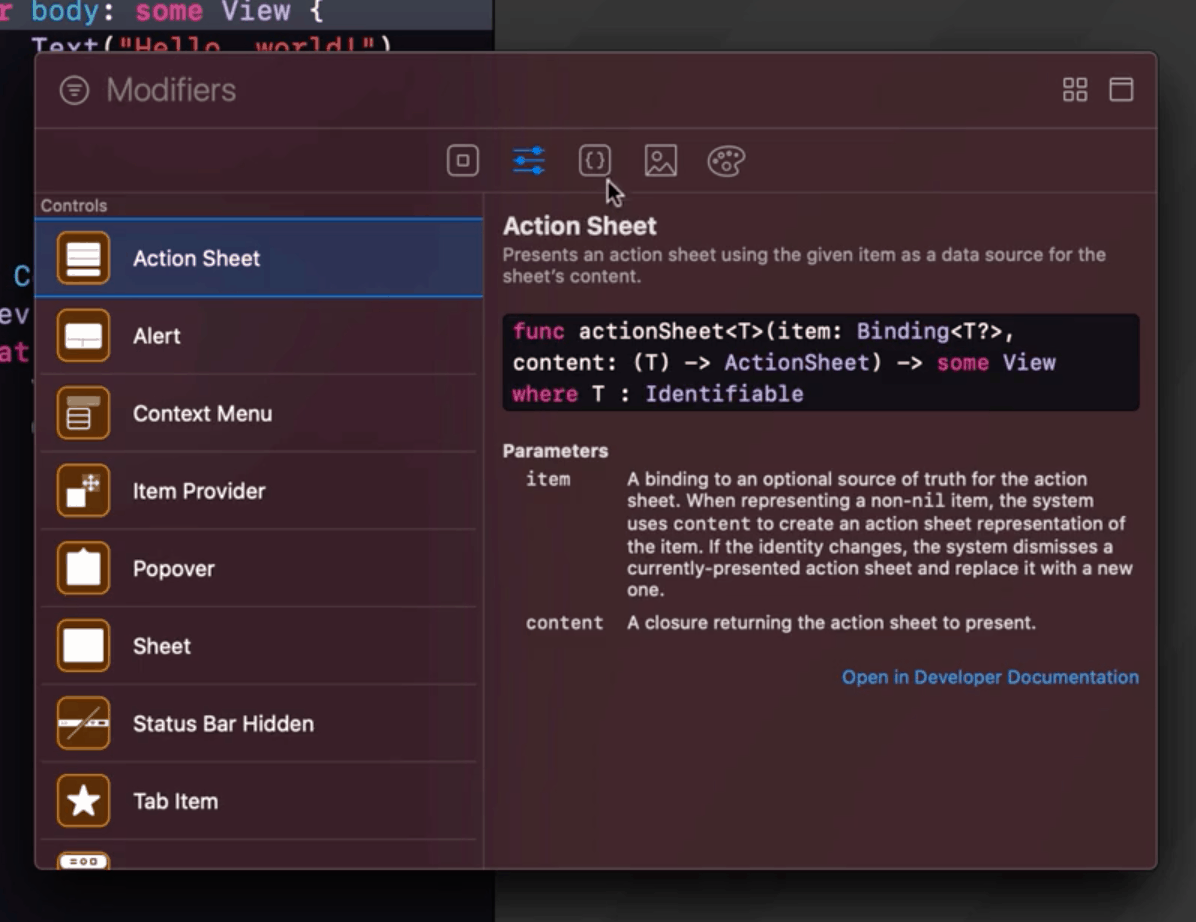This screenshot has height=922, width=1196.
Task: Click the partially visible bottom list entry
Action: pos(83,862)
